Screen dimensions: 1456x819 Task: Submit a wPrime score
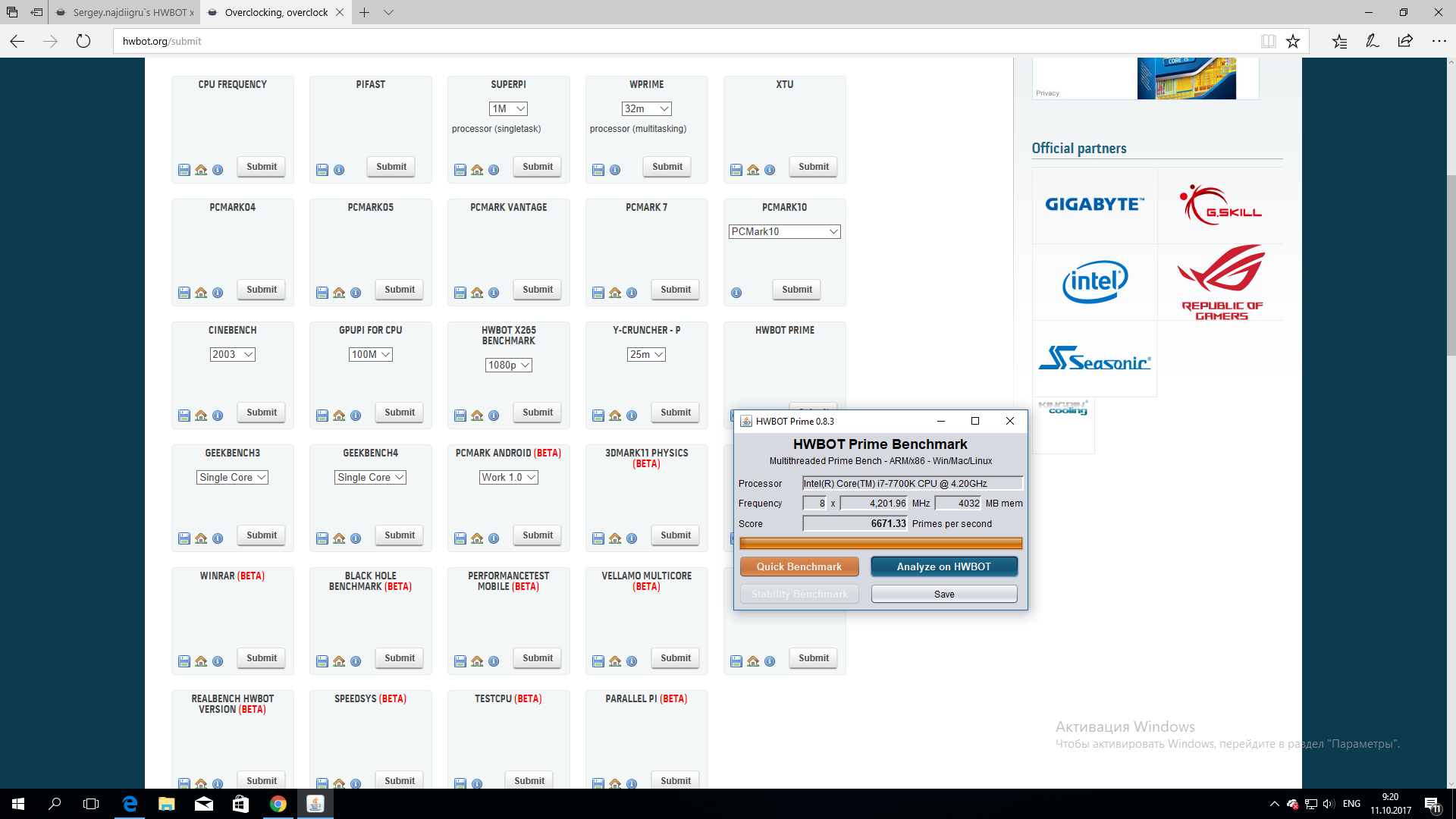coord(667,167)
